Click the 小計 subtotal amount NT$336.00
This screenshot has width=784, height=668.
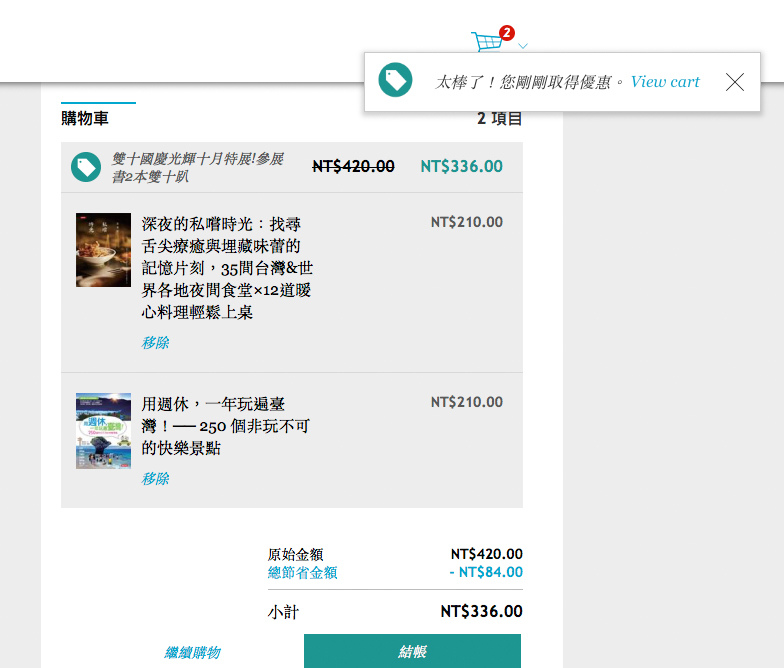482,612
